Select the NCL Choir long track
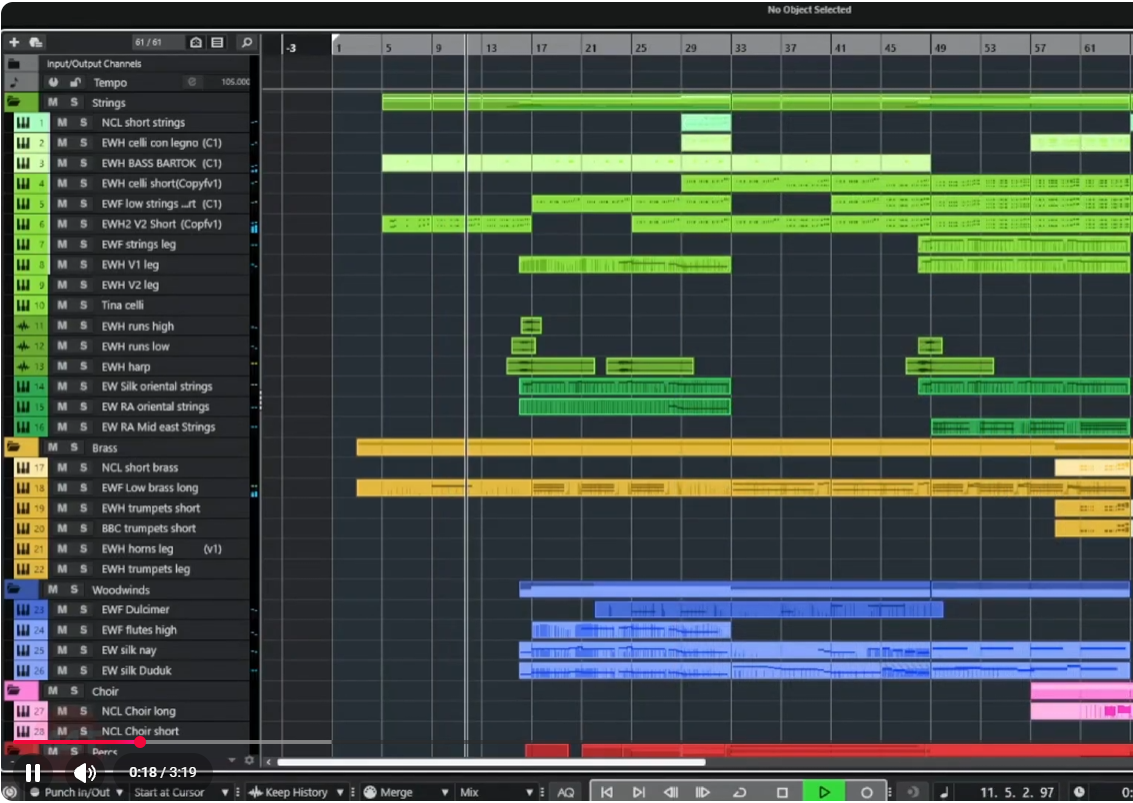The image size is (1133, 803). (x=140, y=711)
